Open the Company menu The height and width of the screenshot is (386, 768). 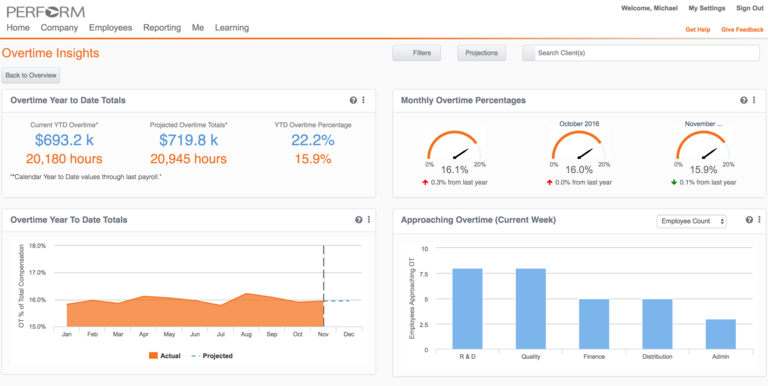[x=59, y=28]
